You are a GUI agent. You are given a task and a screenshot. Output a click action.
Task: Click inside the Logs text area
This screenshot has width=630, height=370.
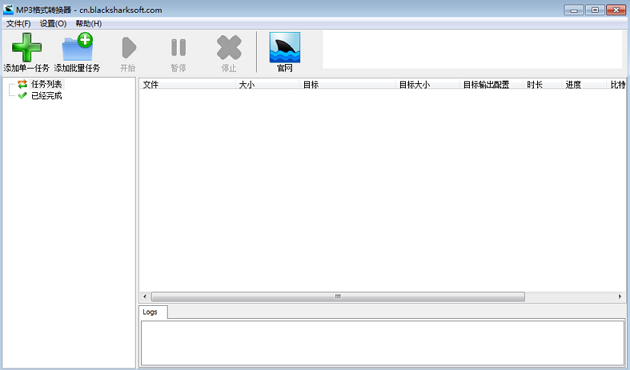[x=382, y=343]
